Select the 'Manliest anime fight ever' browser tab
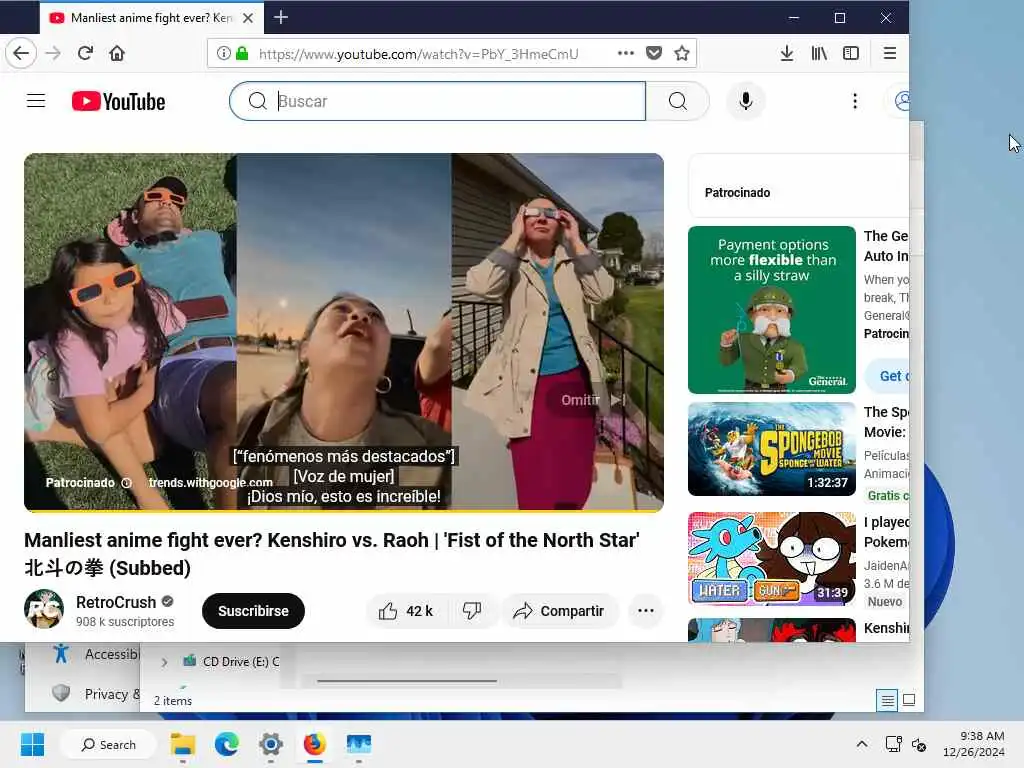This screenshot has height=768, width=1024. [152, 18]
